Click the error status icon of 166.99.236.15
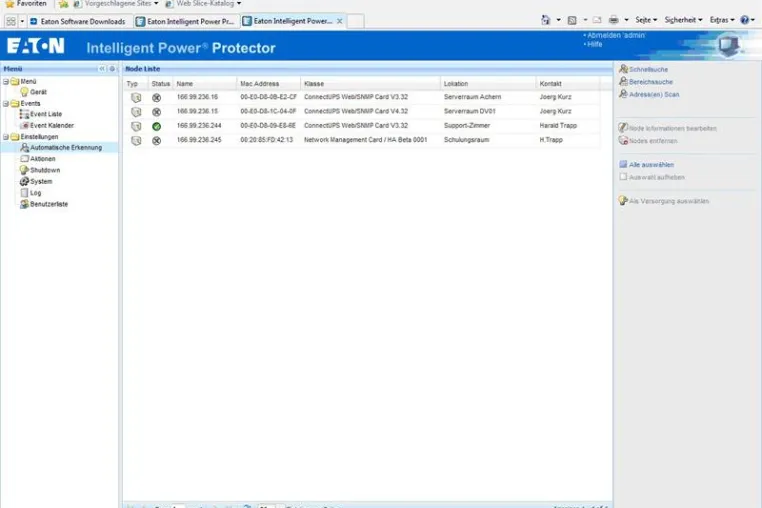The width and height of the screenshot is (762, 508). coord(156,112)
